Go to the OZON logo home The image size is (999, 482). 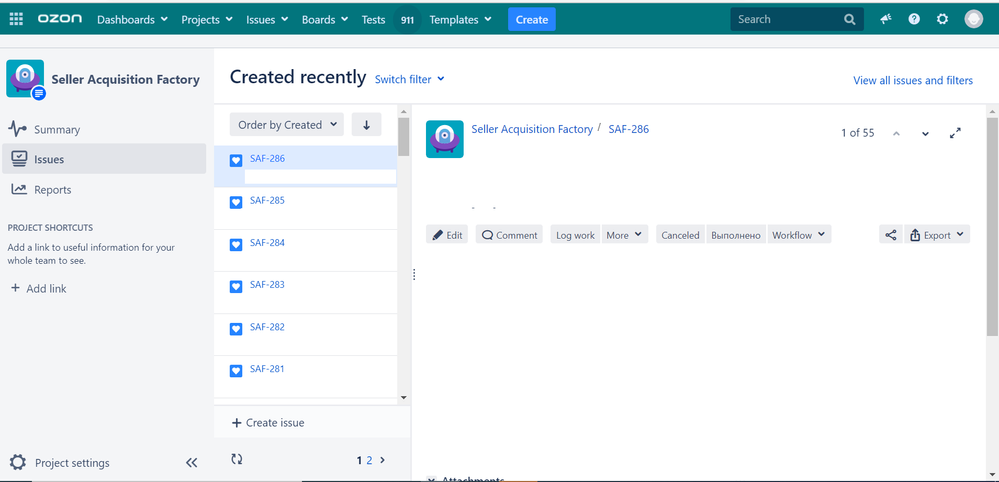pyautogui.click(x=60, y=19)
